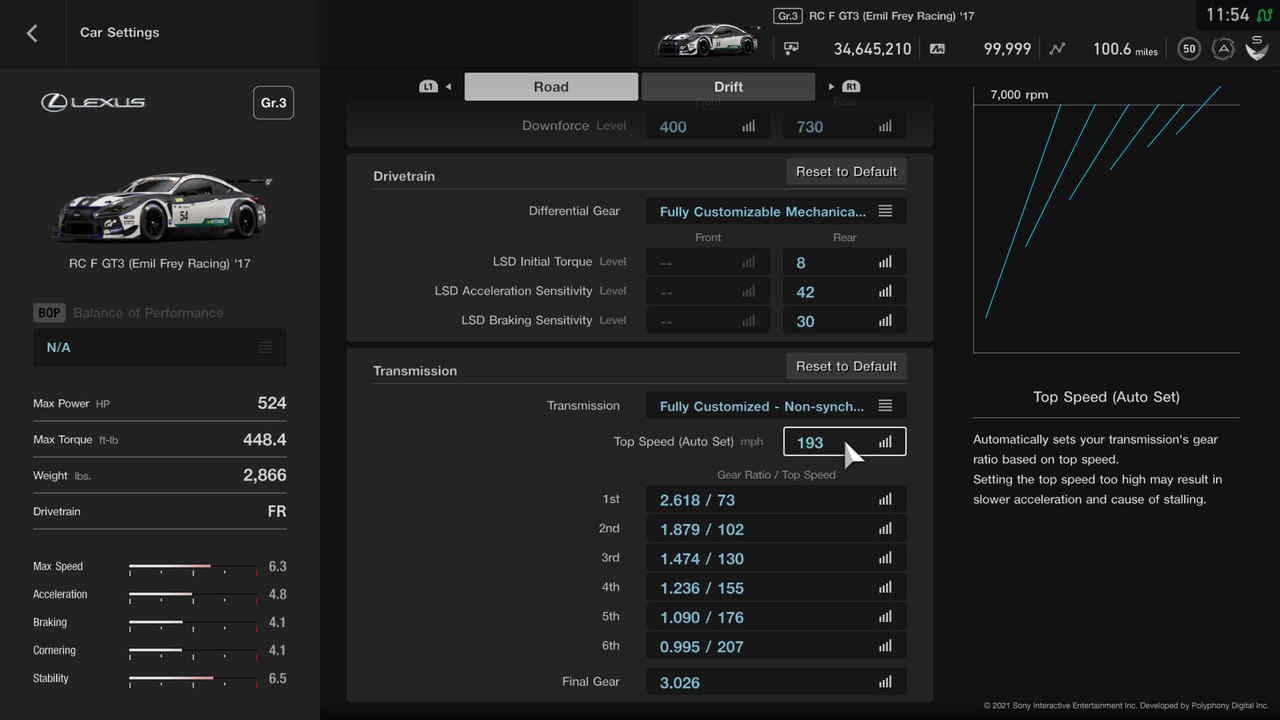This screenshot has width=1280, height=720.
Task: Edit 2nd gear ratio 1.879
Action: click(777, 529)
